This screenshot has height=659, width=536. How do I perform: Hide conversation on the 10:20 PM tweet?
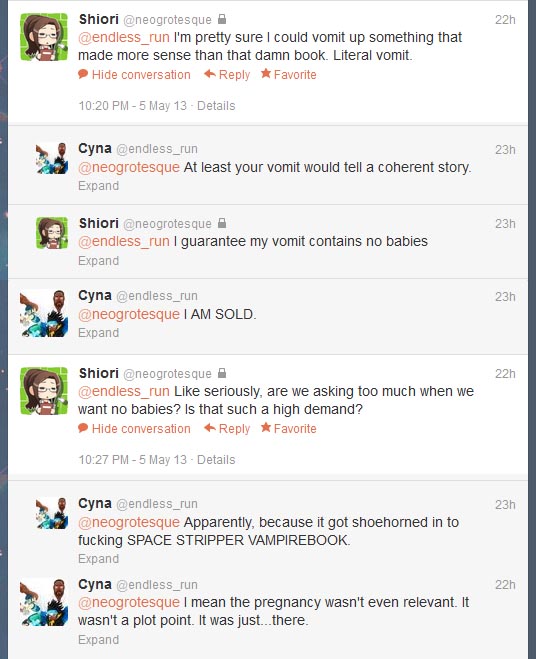(x=141, y=75)
